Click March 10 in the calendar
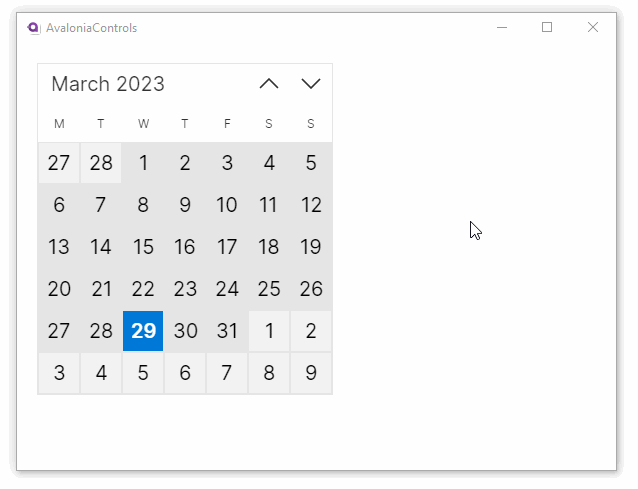 (x=227, y=205)
